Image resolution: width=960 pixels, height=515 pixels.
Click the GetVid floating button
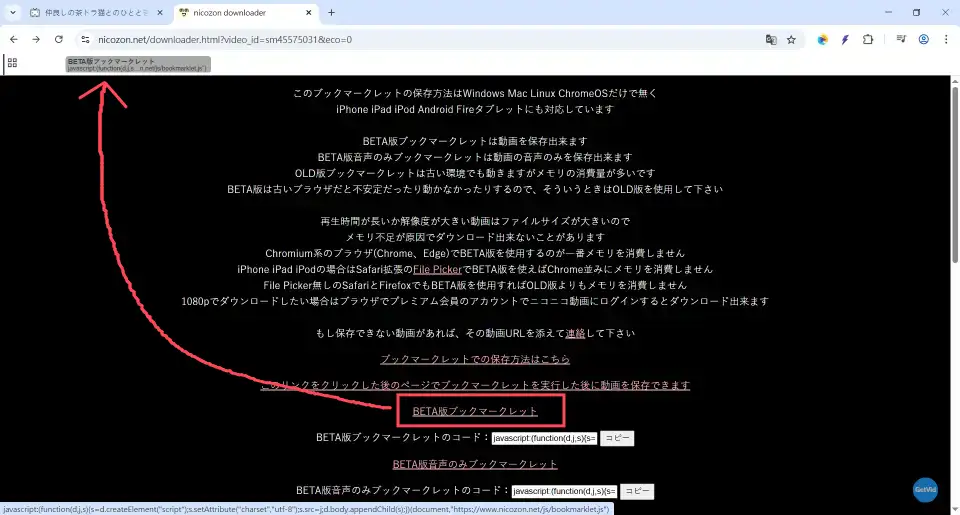click(x=925, y=490)
